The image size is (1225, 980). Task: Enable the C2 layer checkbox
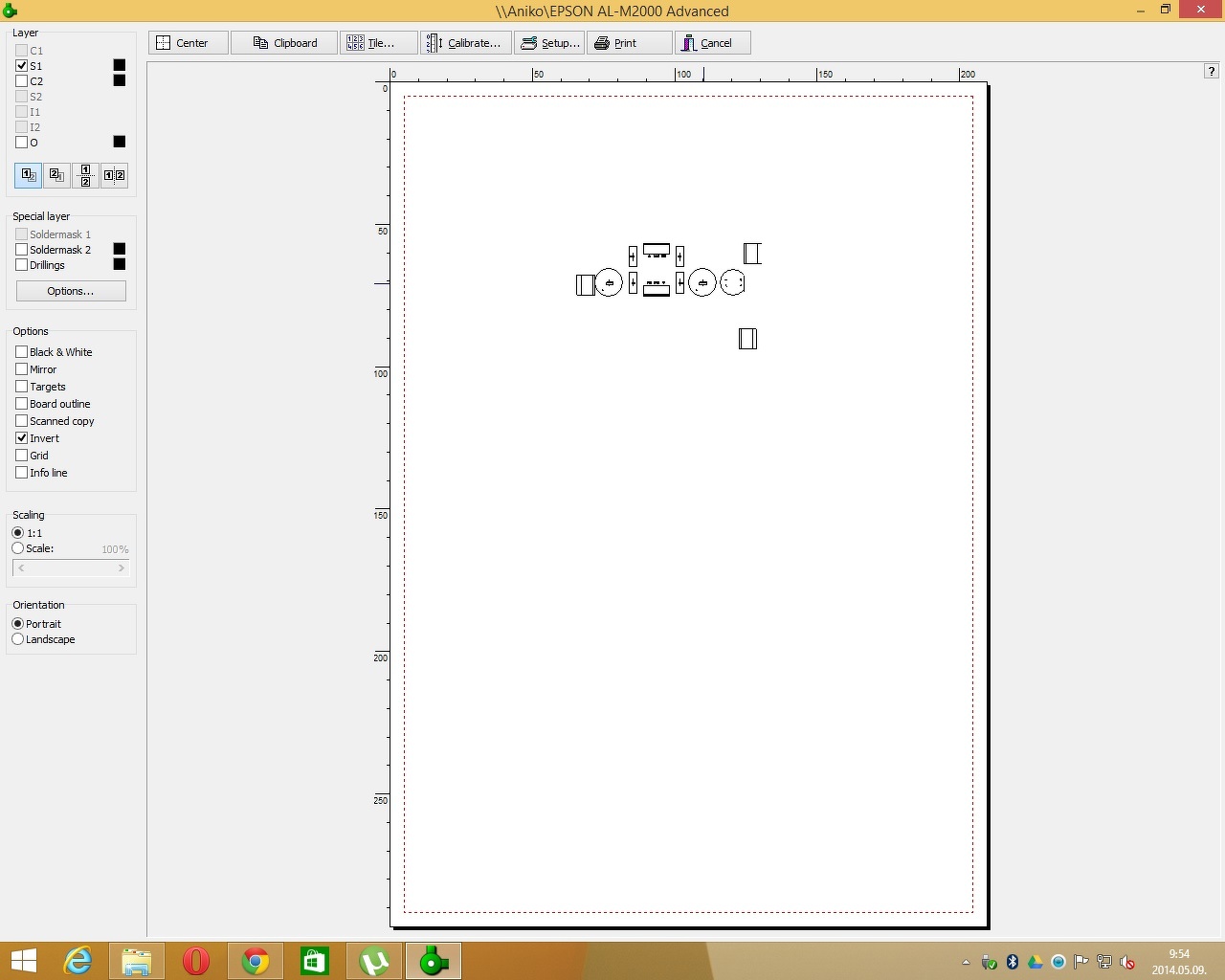pos(21,81)
